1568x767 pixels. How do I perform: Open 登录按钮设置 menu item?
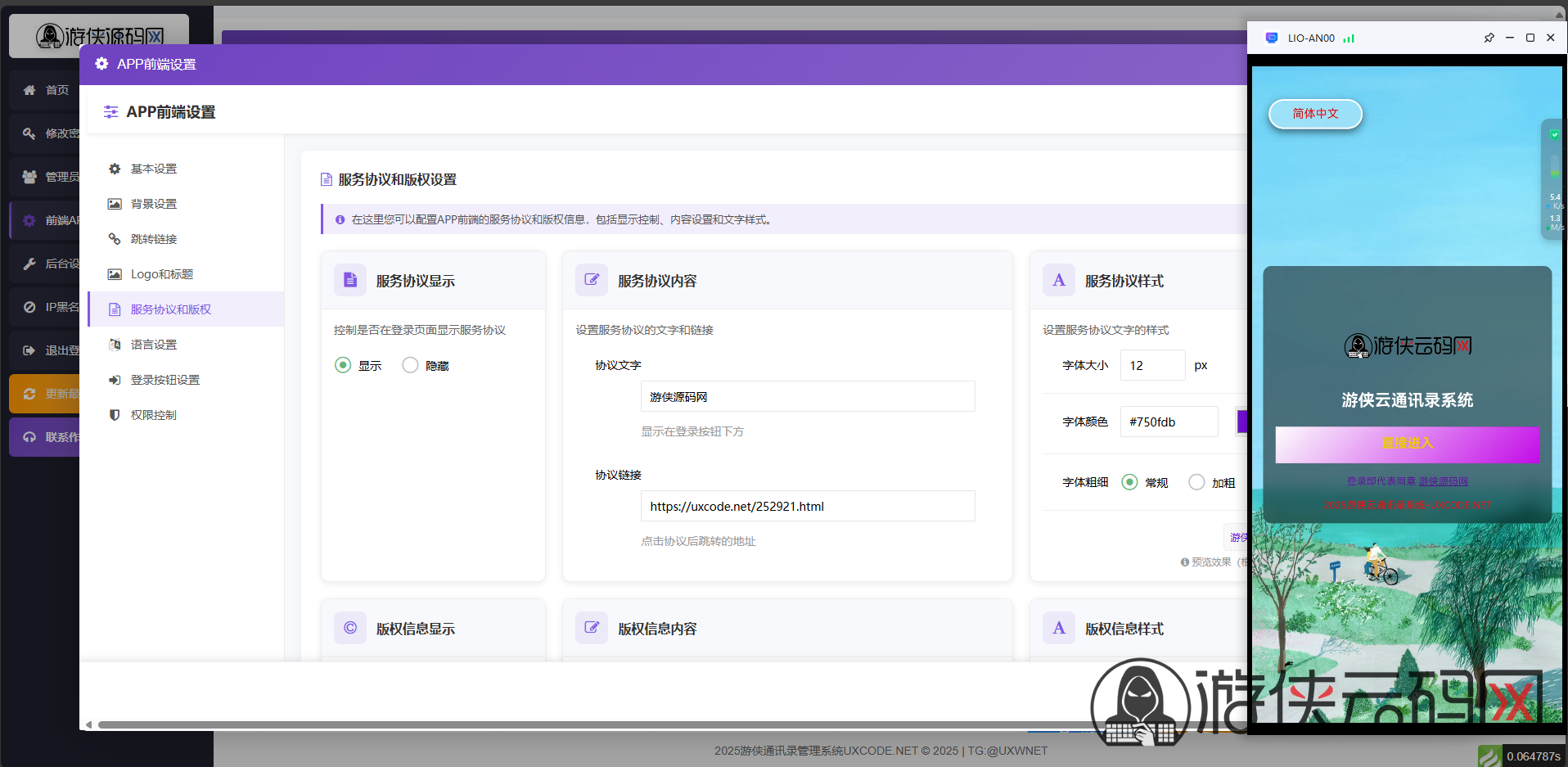185,380
